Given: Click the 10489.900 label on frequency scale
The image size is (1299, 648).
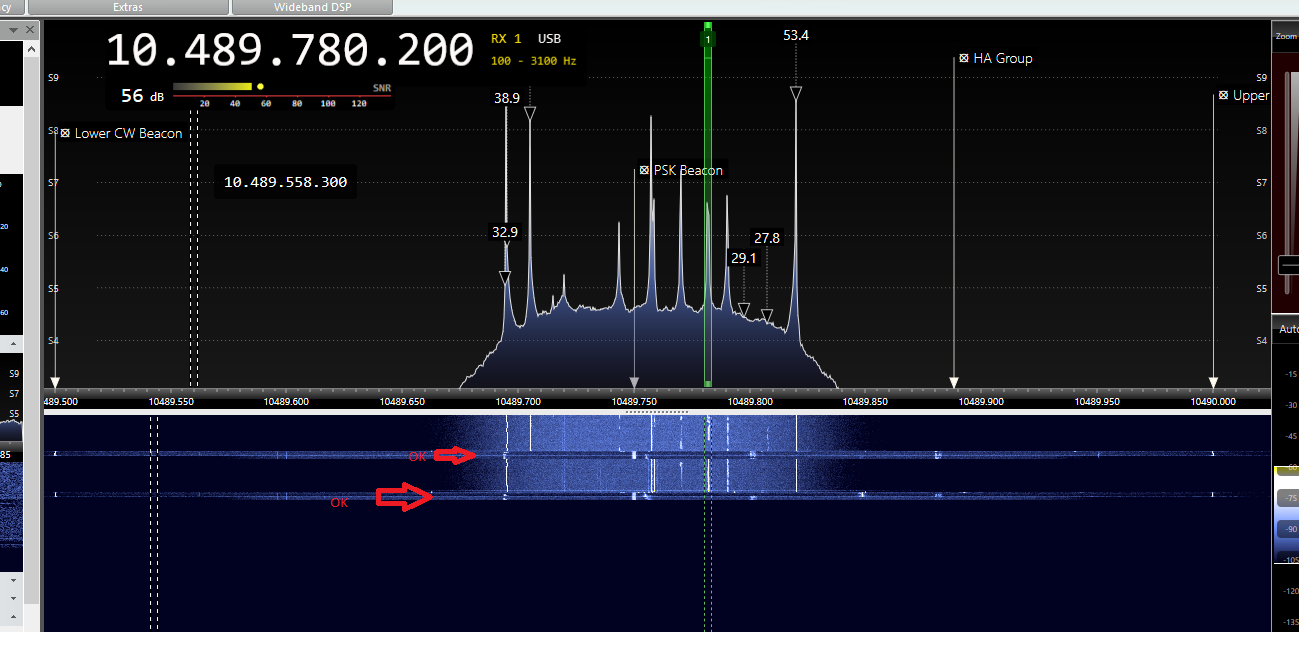Looking at the screenshot, I should [981, 401].
